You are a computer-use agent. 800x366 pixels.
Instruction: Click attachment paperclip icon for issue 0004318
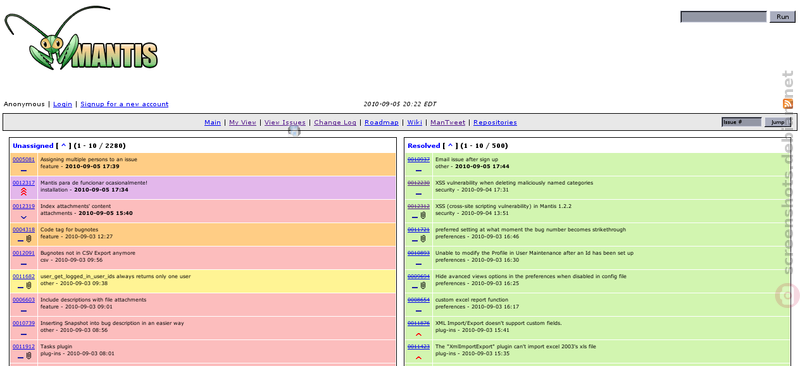(29, 239)
